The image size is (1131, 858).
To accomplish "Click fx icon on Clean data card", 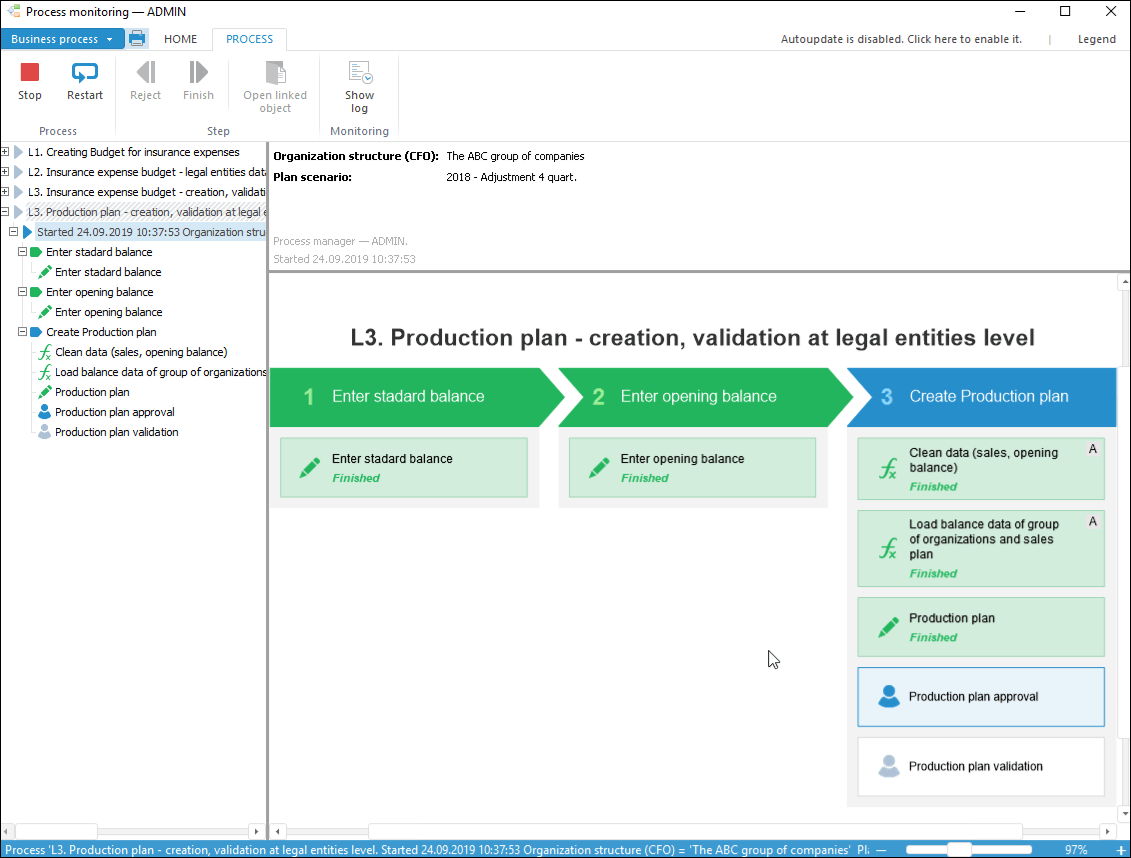I will click(x=888, y=469).
